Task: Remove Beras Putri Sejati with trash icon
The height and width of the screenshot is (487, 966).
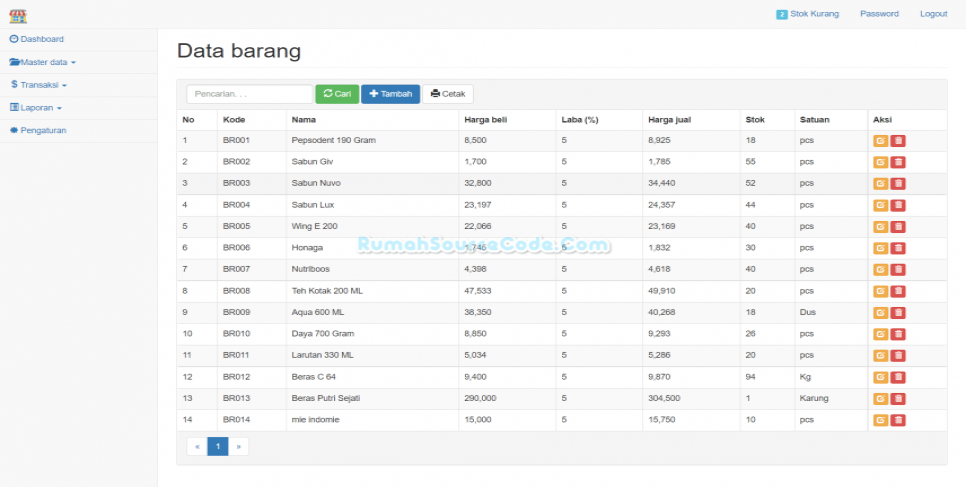Action: point(898,399)
